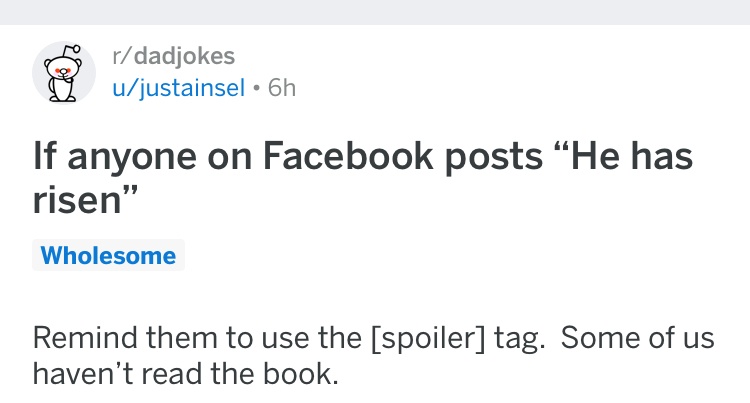The image size is (750, 403).
Task: Click the word "posts" in the title
Action: (x=494, y=158)
